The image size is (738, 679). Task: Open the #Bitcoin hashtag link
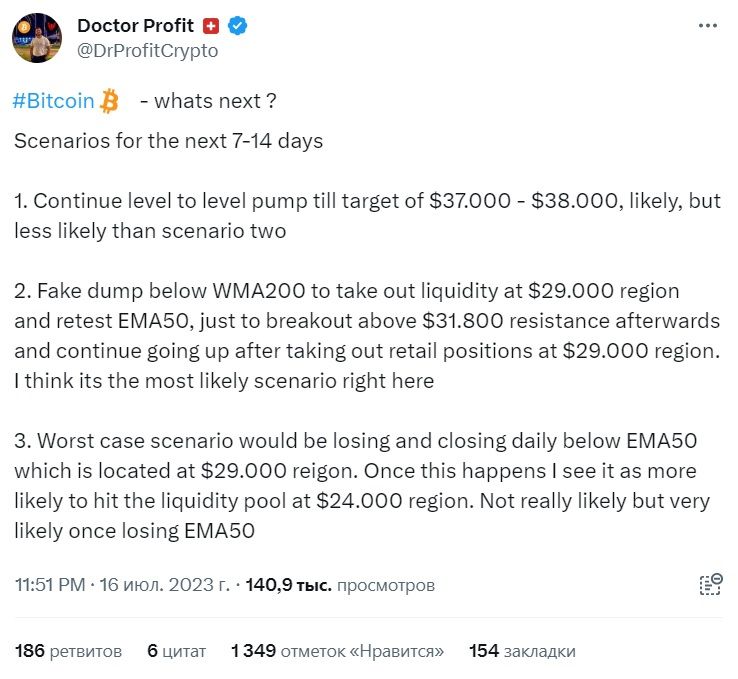(x=54, y=101)
